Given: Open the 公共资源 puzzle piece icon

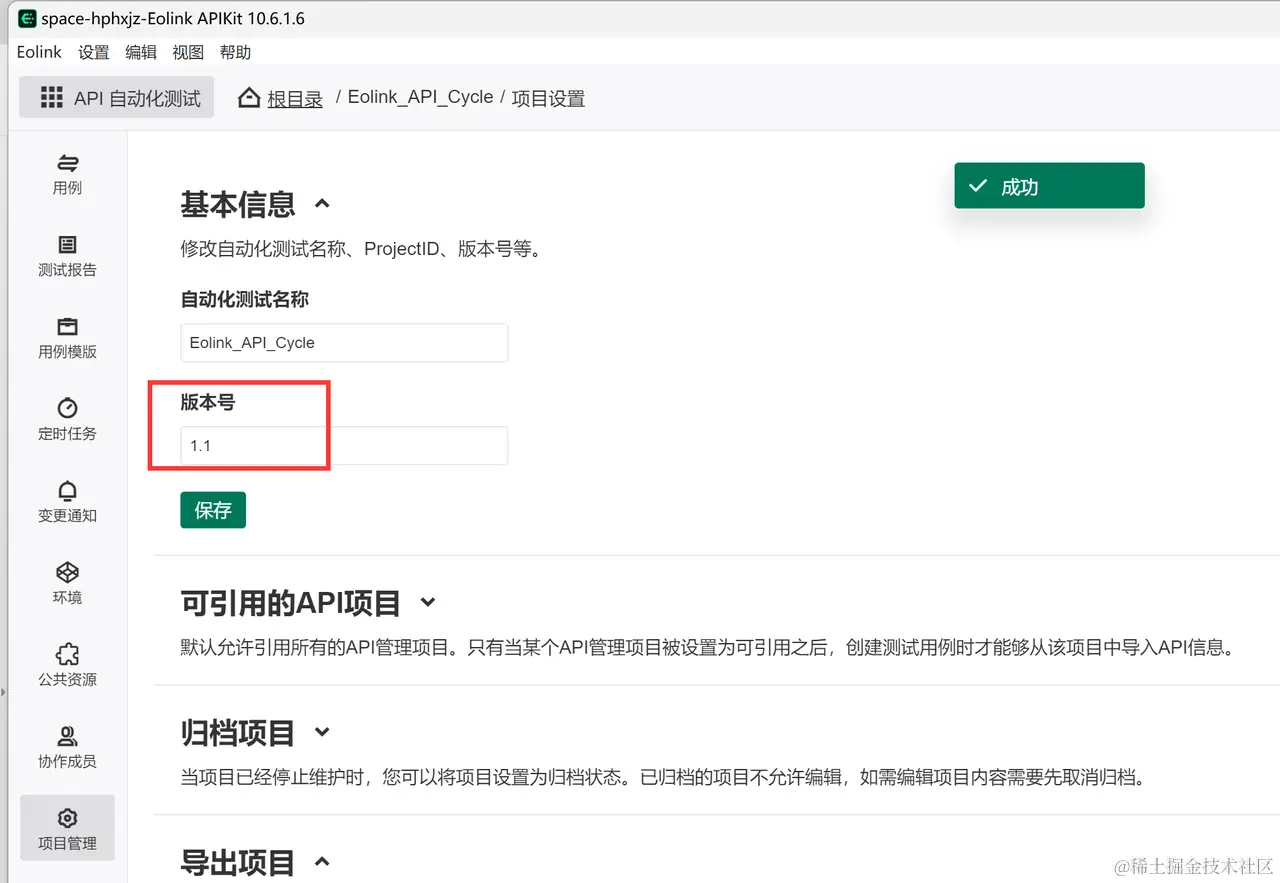Looking at the screenshot, I should (x=67, y=654).
